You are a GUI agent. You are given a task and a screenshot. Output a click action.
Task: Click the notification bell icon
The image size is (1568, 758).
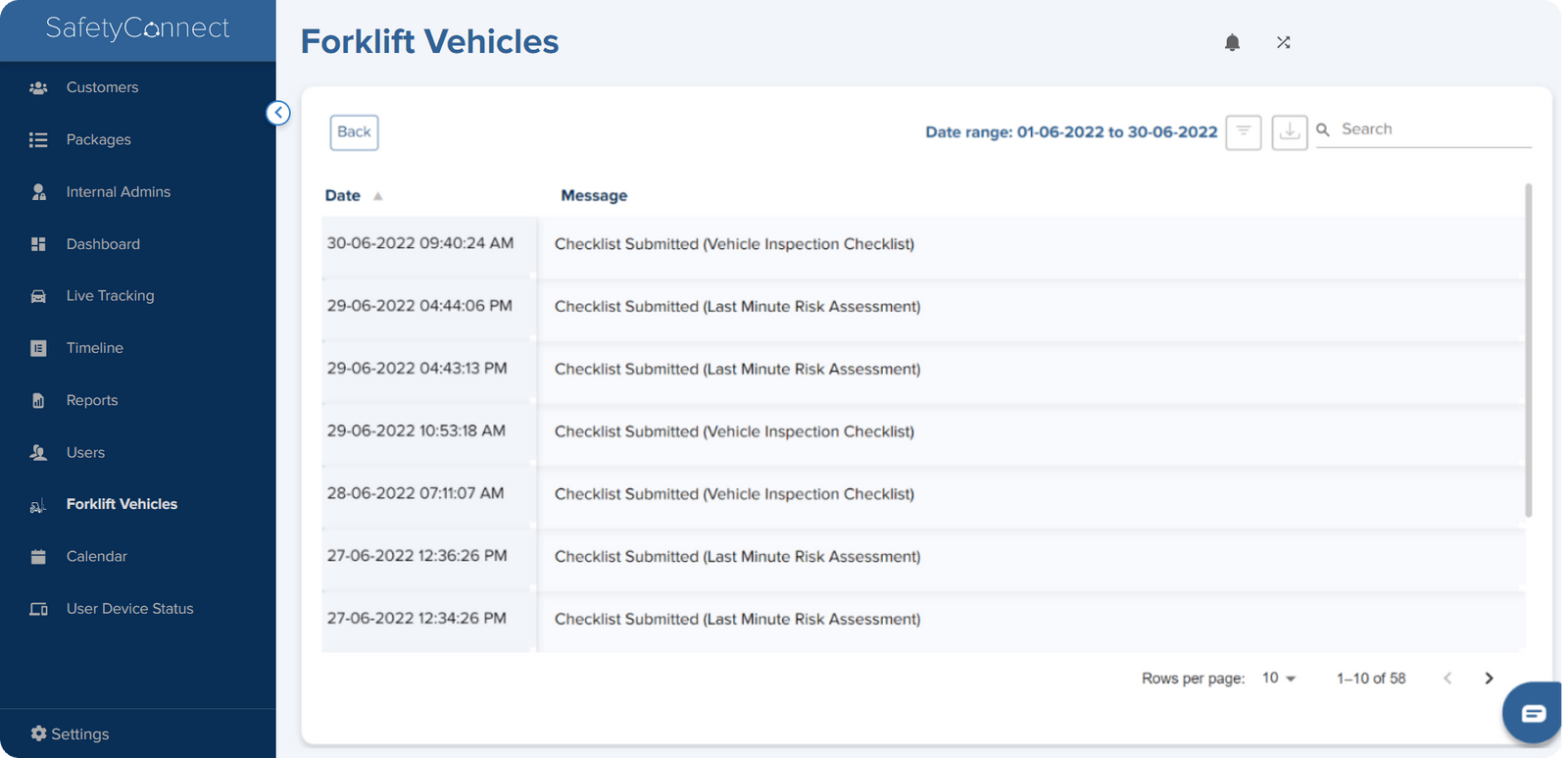1232,42
